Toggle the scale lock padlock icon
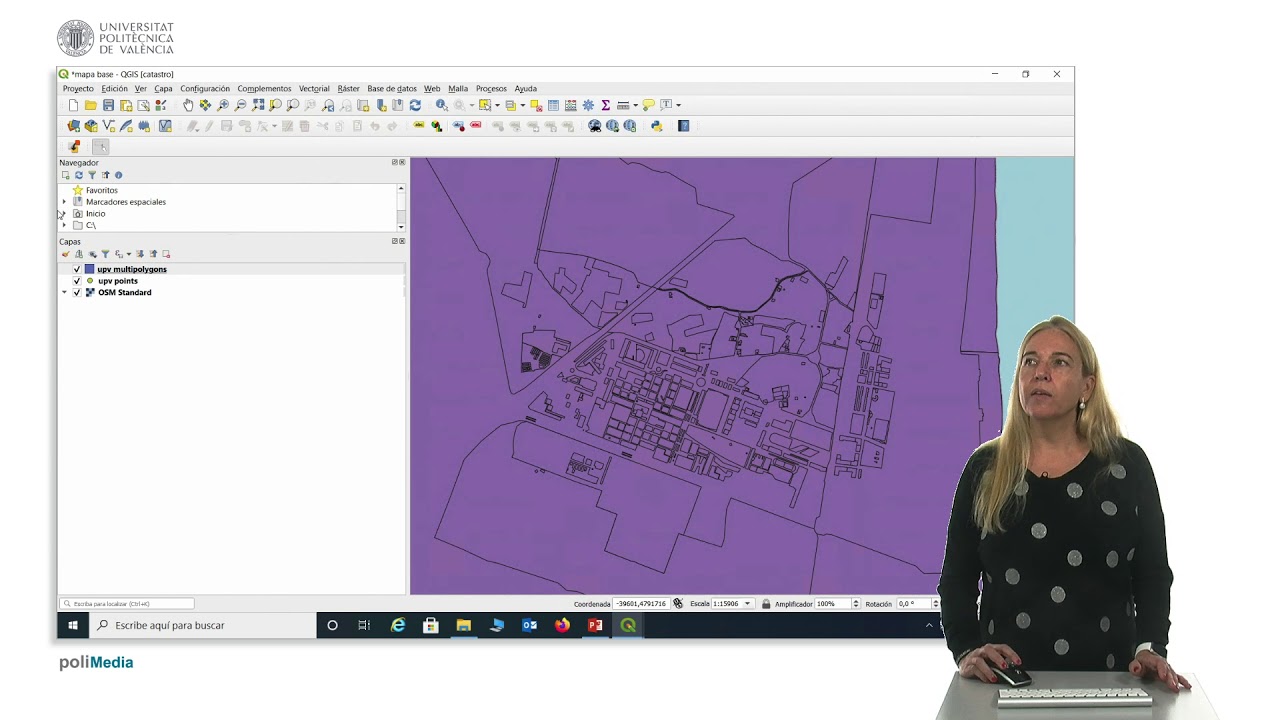 pyautogui.click(x=766, y=604)
